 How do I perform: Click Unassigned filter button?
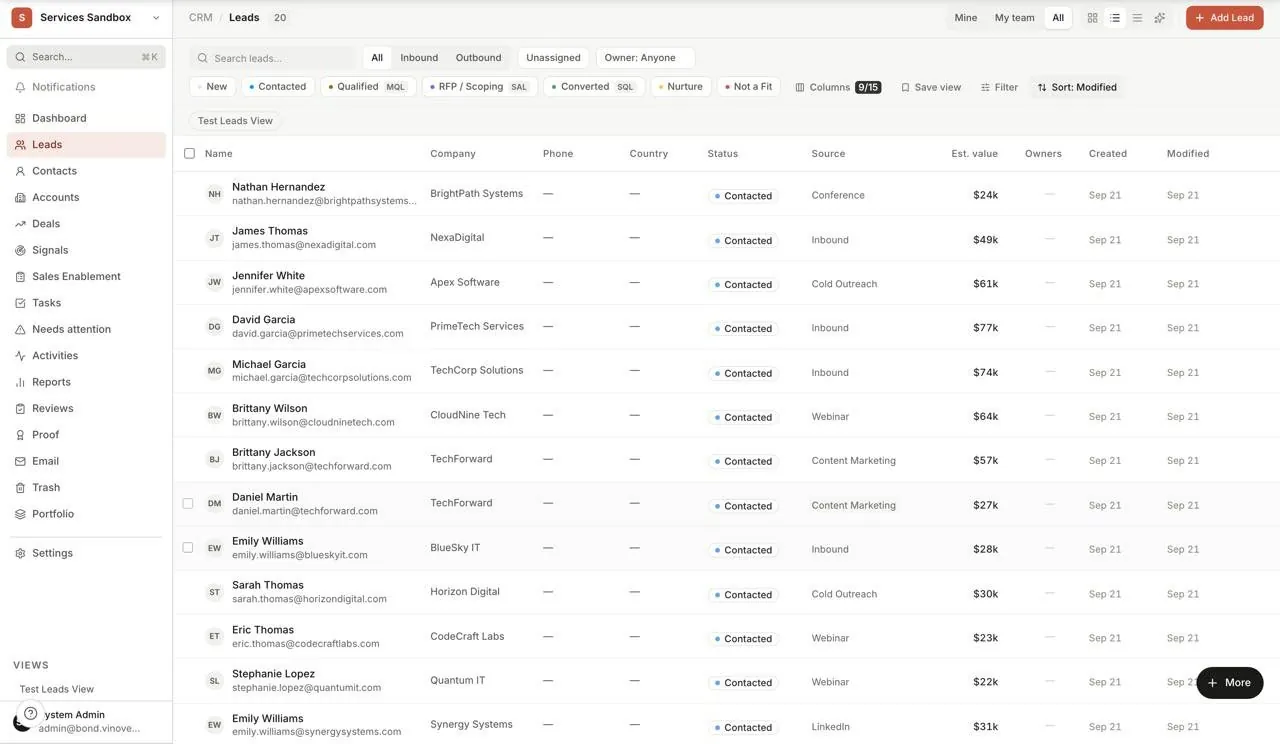coord(553,58)
